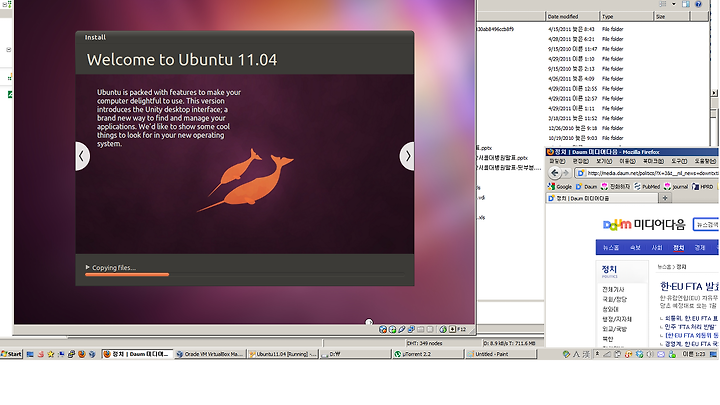
Task: Switch to µTorrent 2.2 taskbar button
Action: tap(428, 354)
